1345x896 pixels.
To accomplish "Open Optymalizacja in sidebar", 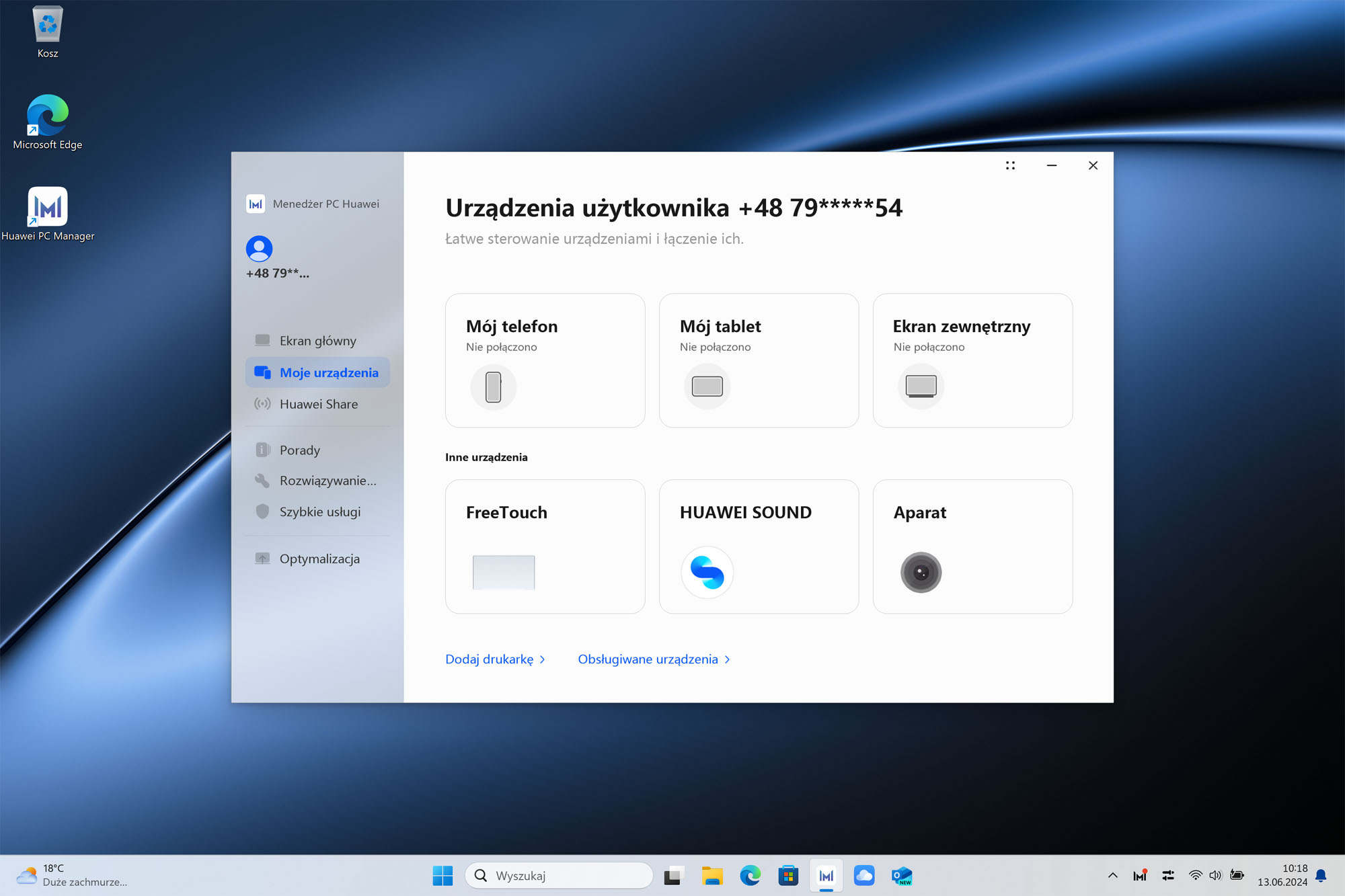I will click(317, 559).
